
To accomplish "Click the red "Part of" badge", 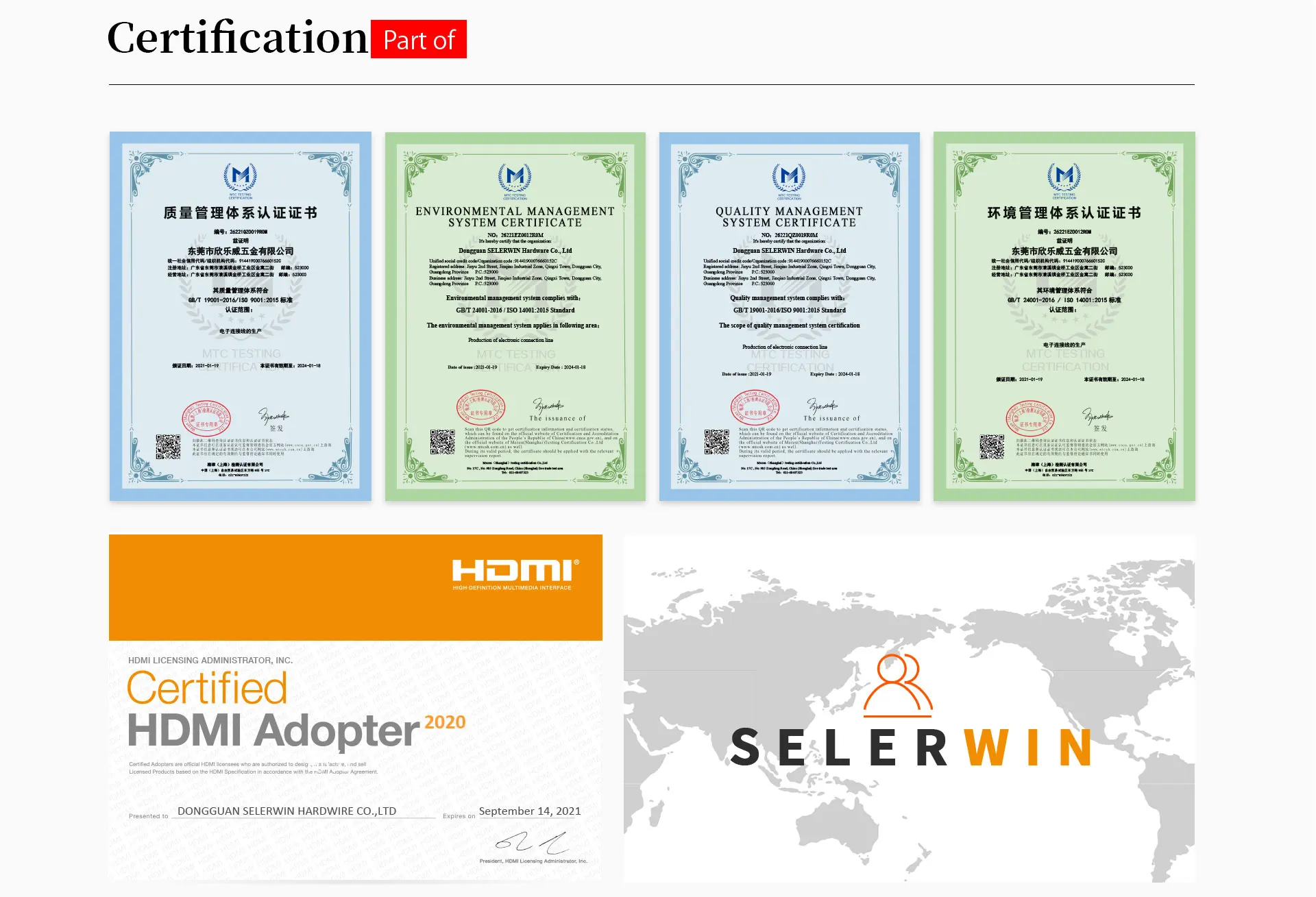I will pyautogui.click(x=419, y=39).
